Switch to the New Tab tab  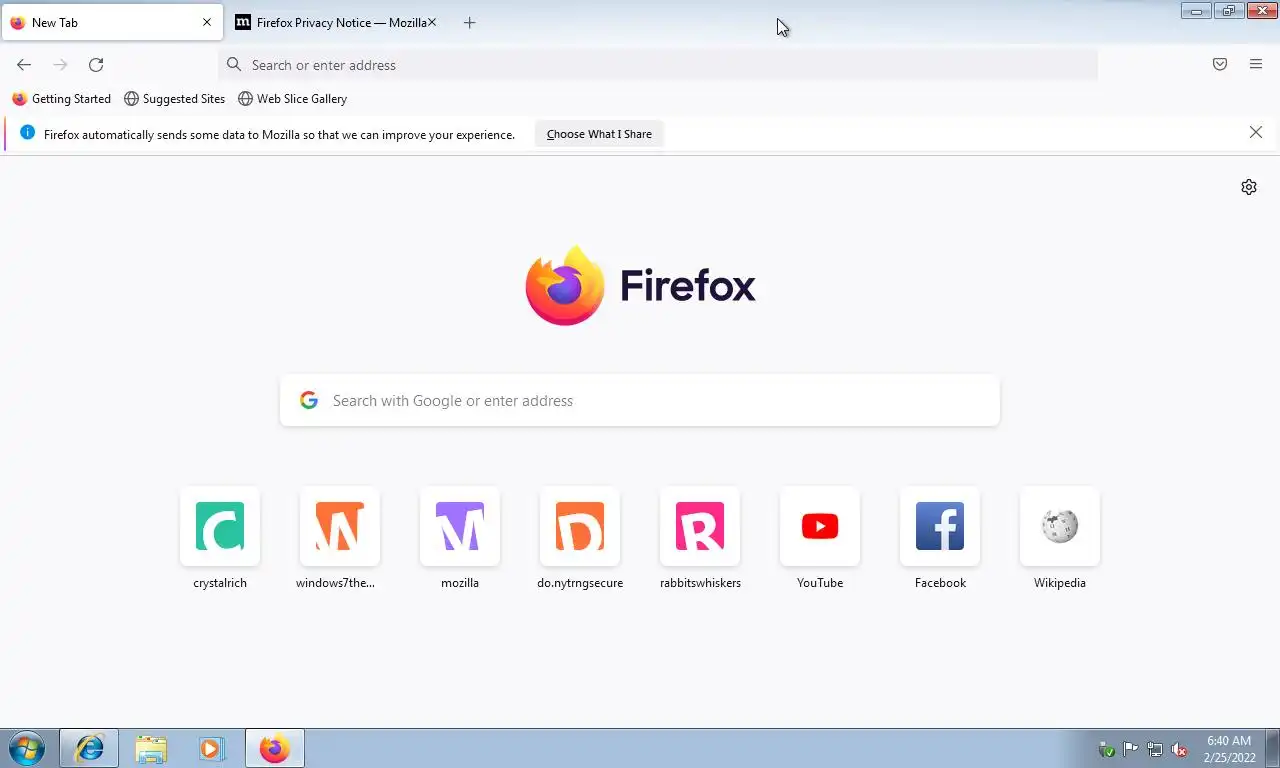[x=112, y=22]
